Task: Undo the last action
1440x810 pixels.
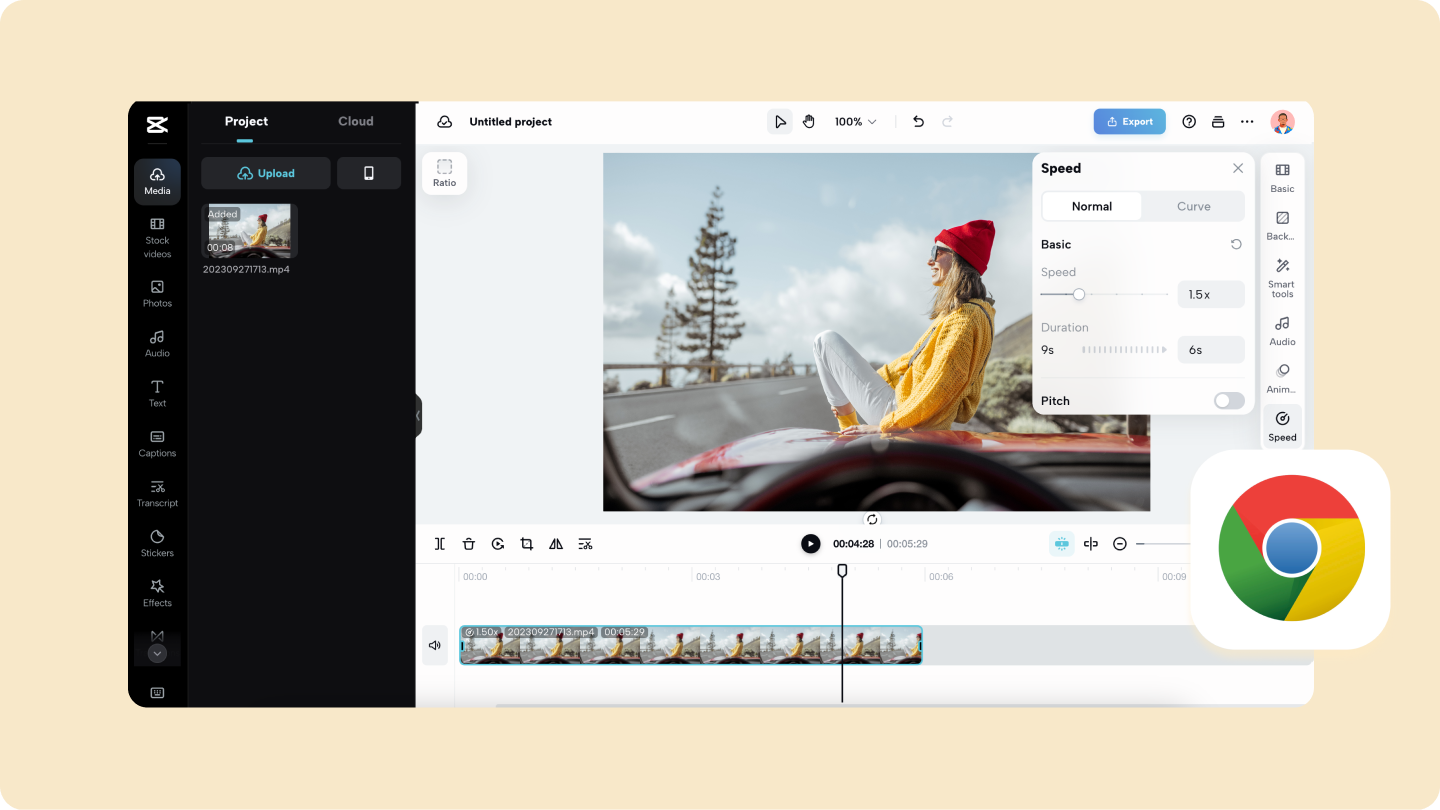Action: (918, 122)
